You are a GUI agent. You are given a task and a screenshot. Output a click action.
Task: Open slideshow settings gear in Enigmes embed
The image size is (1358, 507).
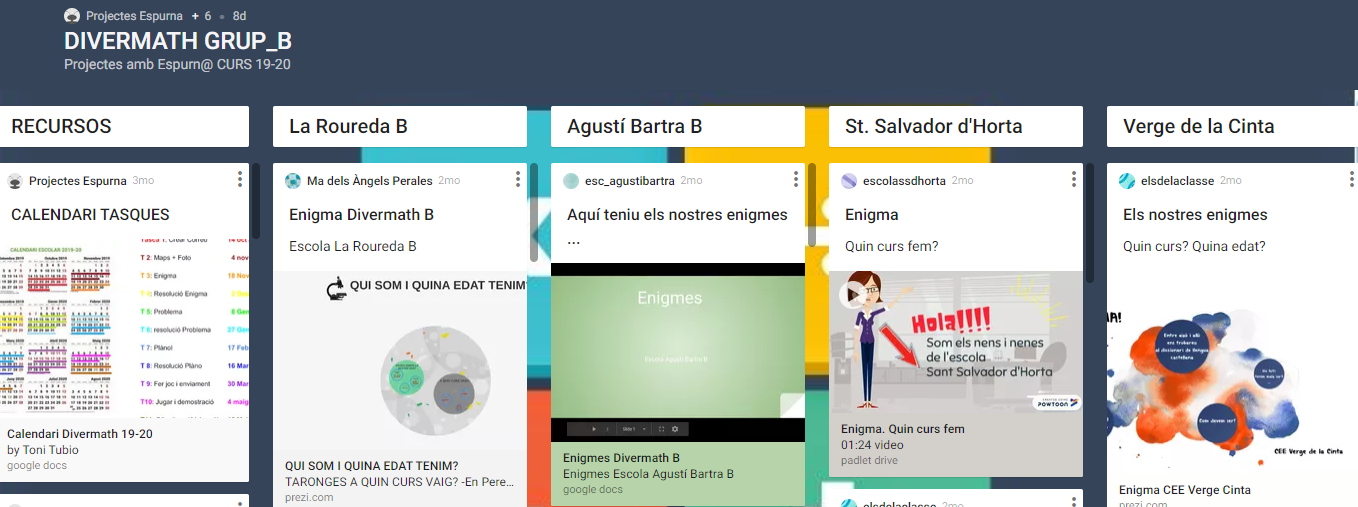click(674, 429)
